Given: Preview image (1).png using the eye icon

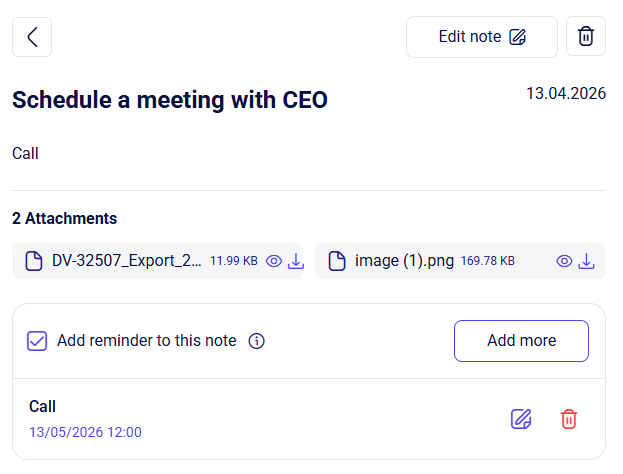Looking at the screenshot, I should click(x=564, y=261).
